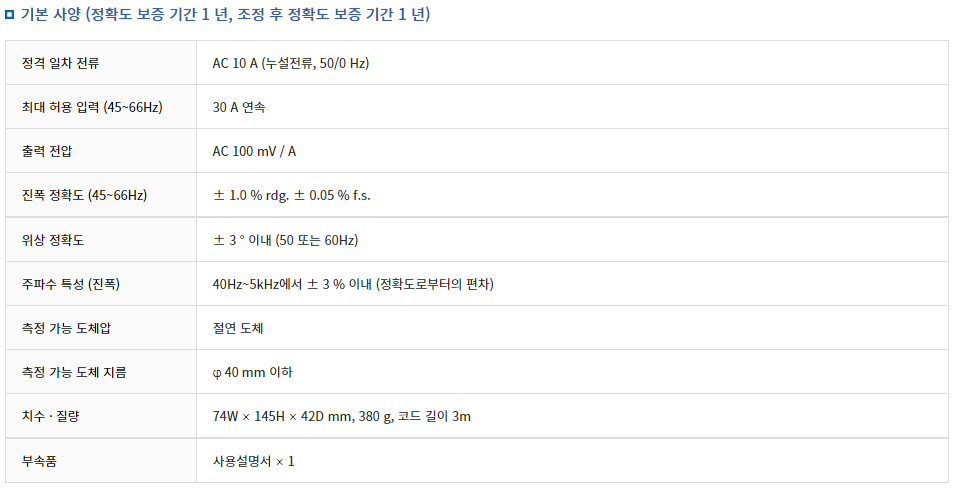Click the blue square bullet icon beside 기본 사양

(9, 15)
